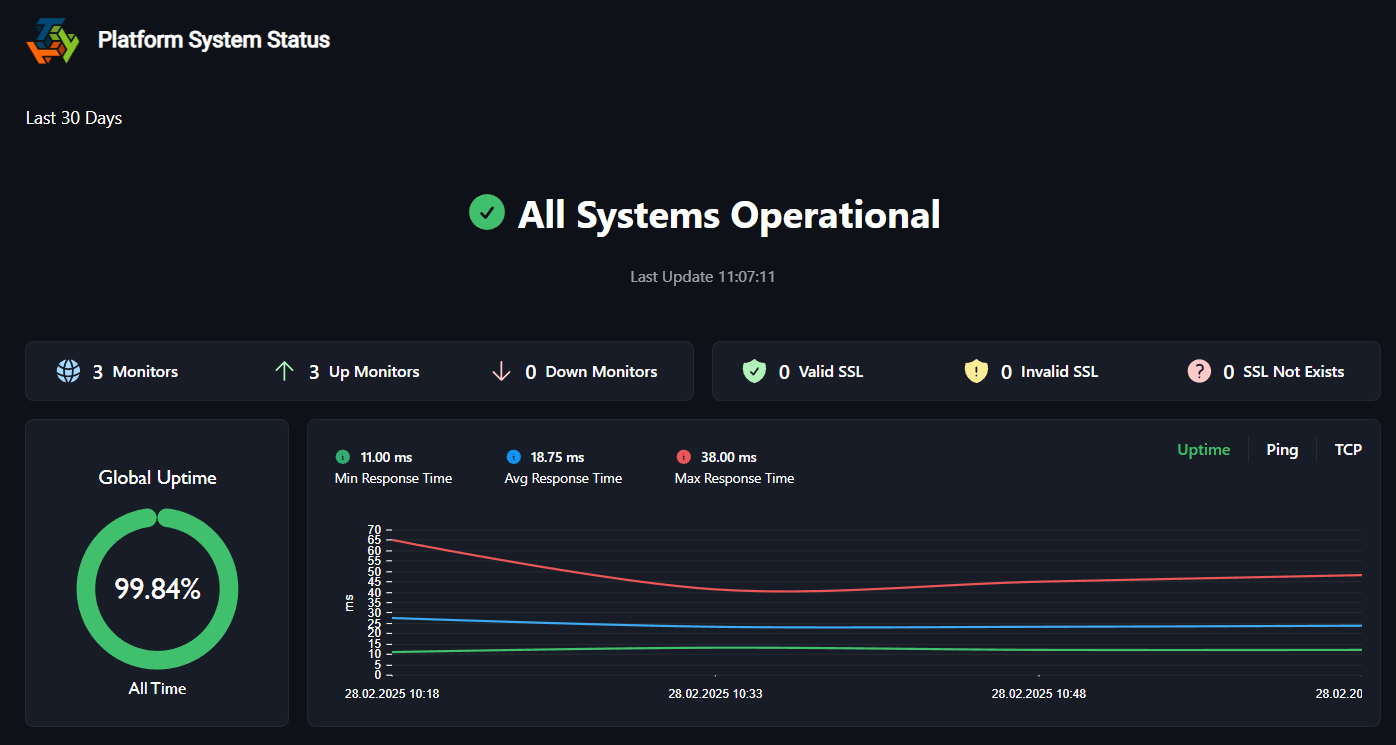
Task: Click the 28.02.2025 10:33 timeline label
Action: [x=715, y=693]
